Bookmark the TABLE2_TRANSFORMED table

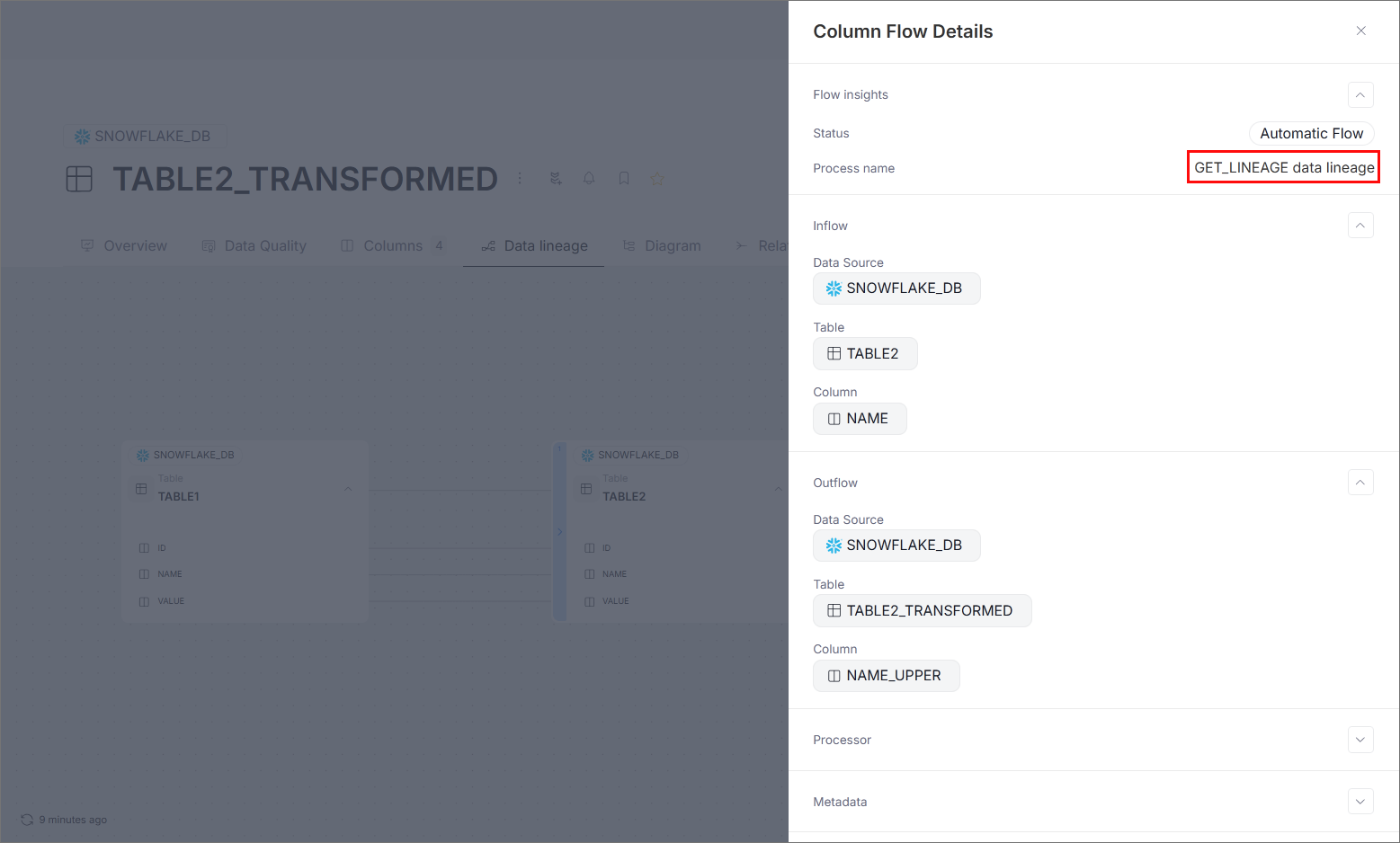coord(623,178)
